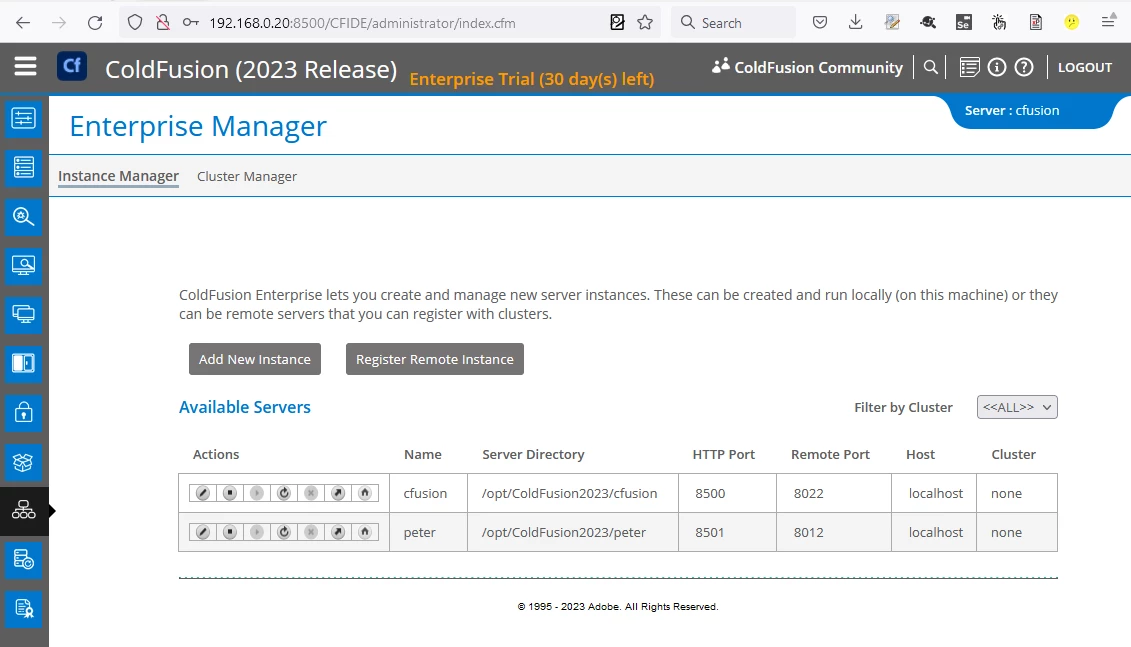This screenshot has height=647, width=1131.
Task: Open Server Monitoring screen-magnifier sidebar icon
Action: tap(24, 265)
